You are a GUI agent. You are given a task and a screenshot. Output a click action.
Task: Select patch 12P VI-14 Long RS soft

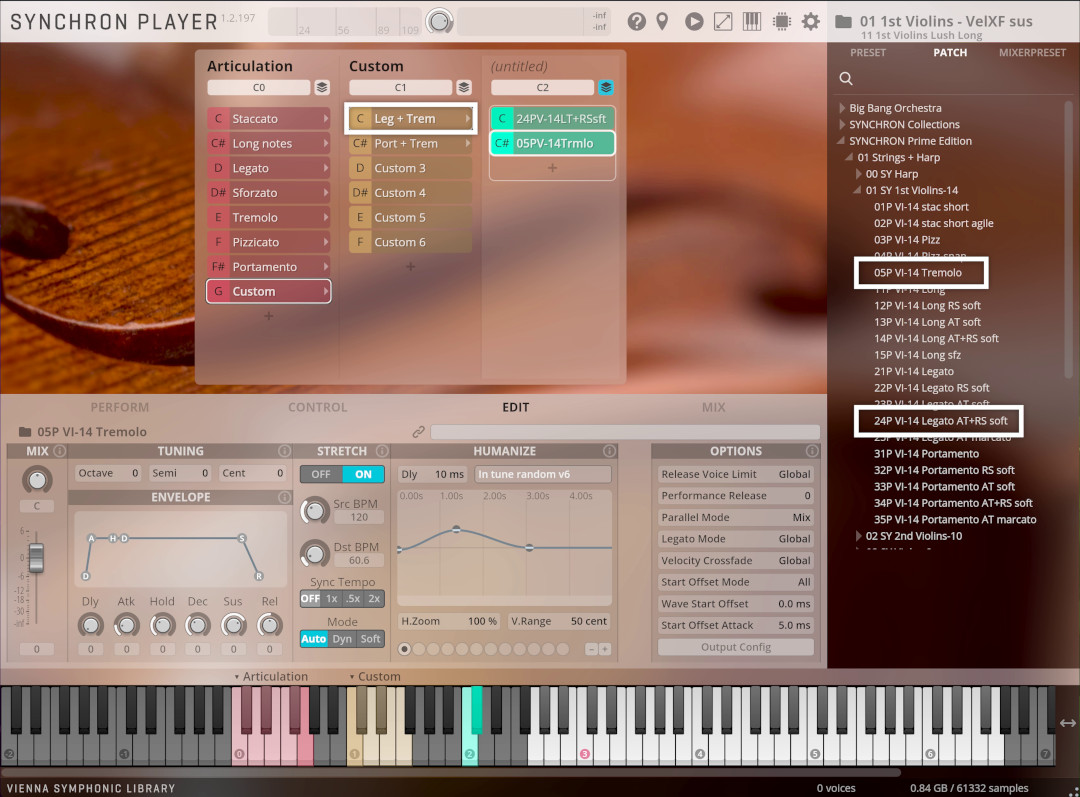[927, 305]
